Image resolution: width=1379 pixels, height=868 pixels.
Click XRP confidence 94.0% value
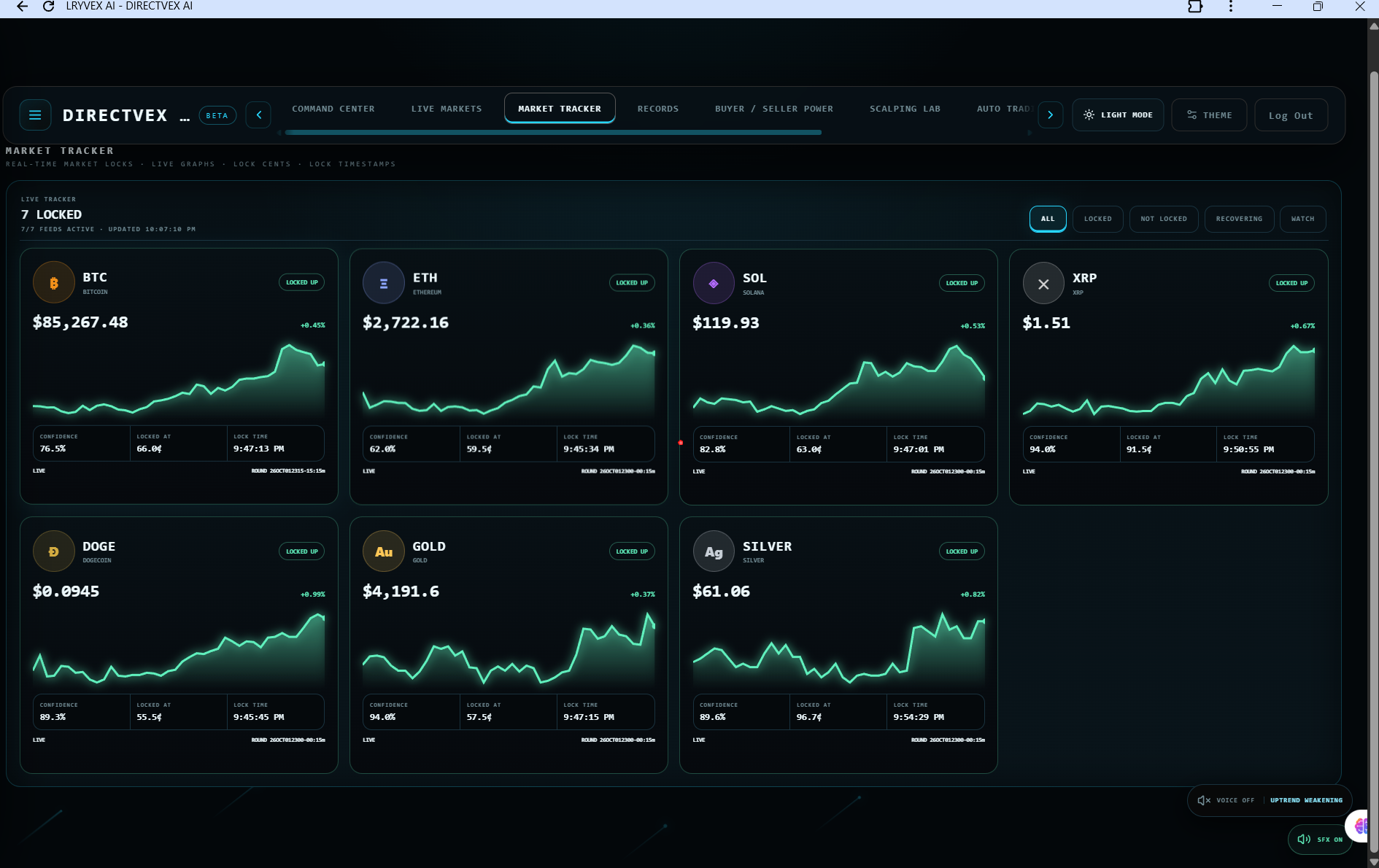pos(1043,449)
